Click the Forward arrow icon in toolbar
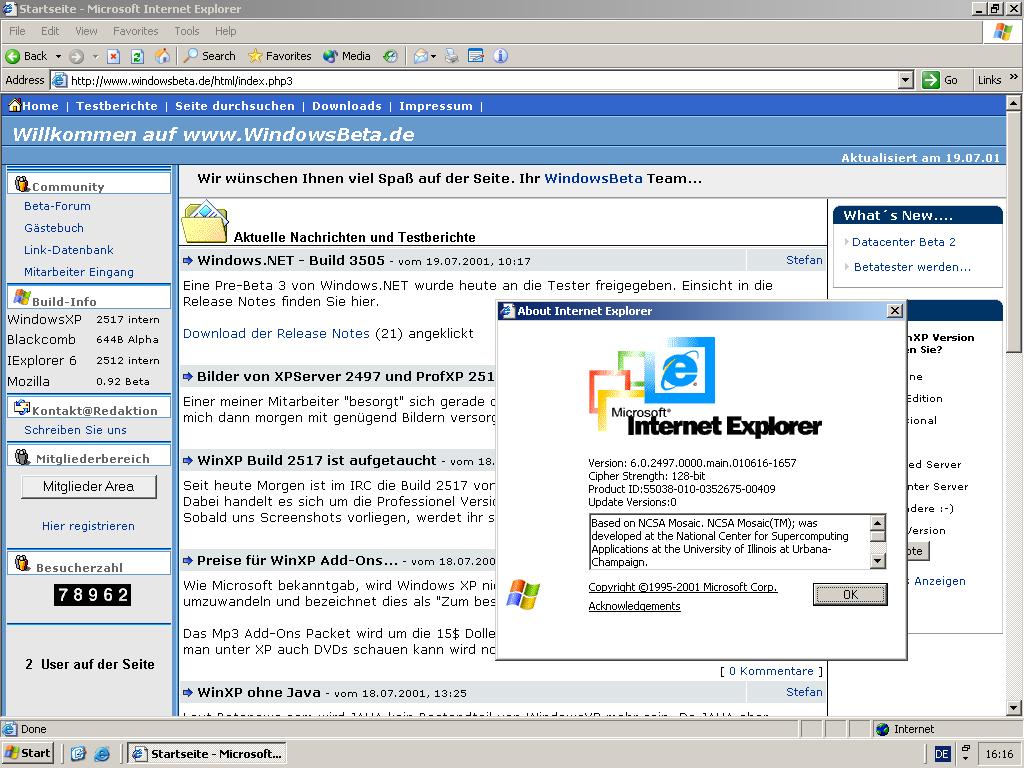Image resolution: width=1024 pixels, height=768 pixels. tap(76, 56)
